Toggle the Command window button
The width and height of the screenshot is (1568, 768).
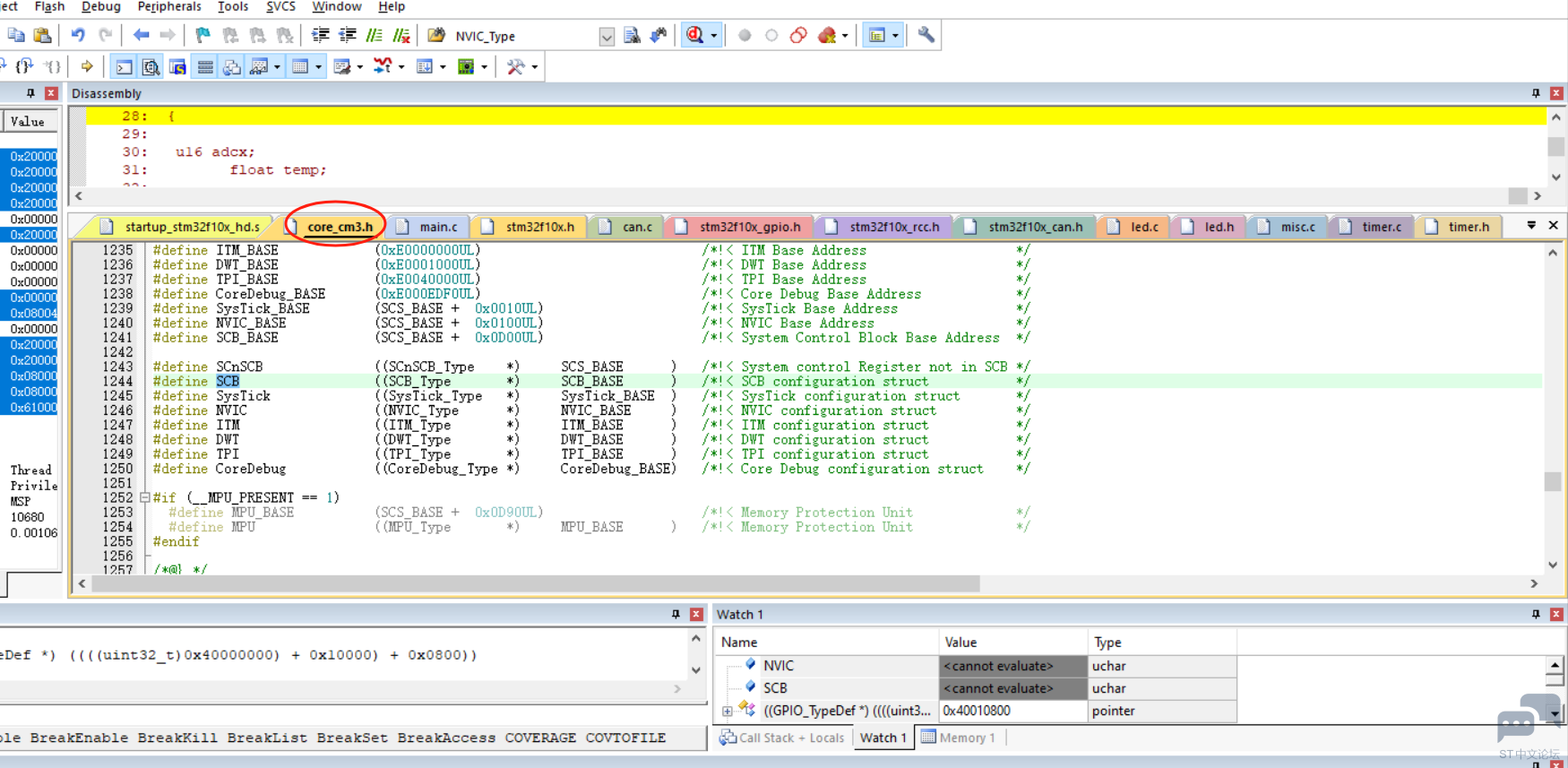[x=125, y=66]
